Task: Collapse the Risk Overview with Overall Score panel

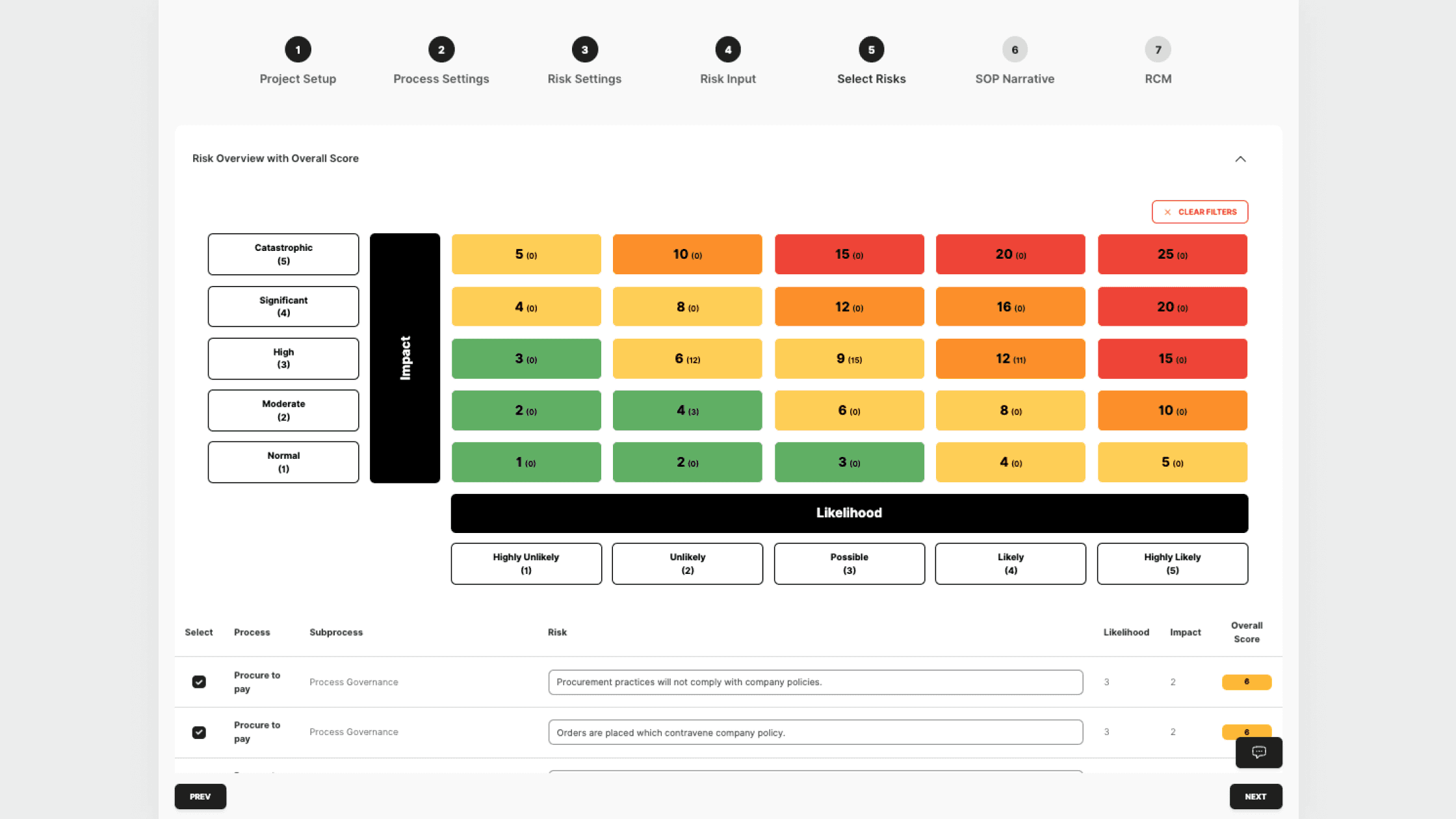Action: tap(1240, 159)
